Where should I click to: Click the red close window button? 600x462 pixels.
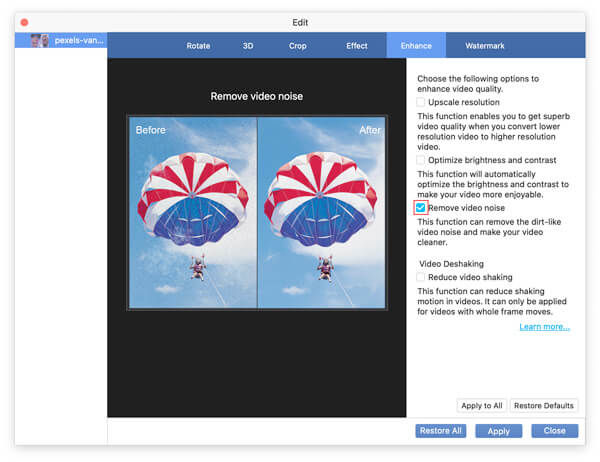pyautogui.click(x=25, y=21)
